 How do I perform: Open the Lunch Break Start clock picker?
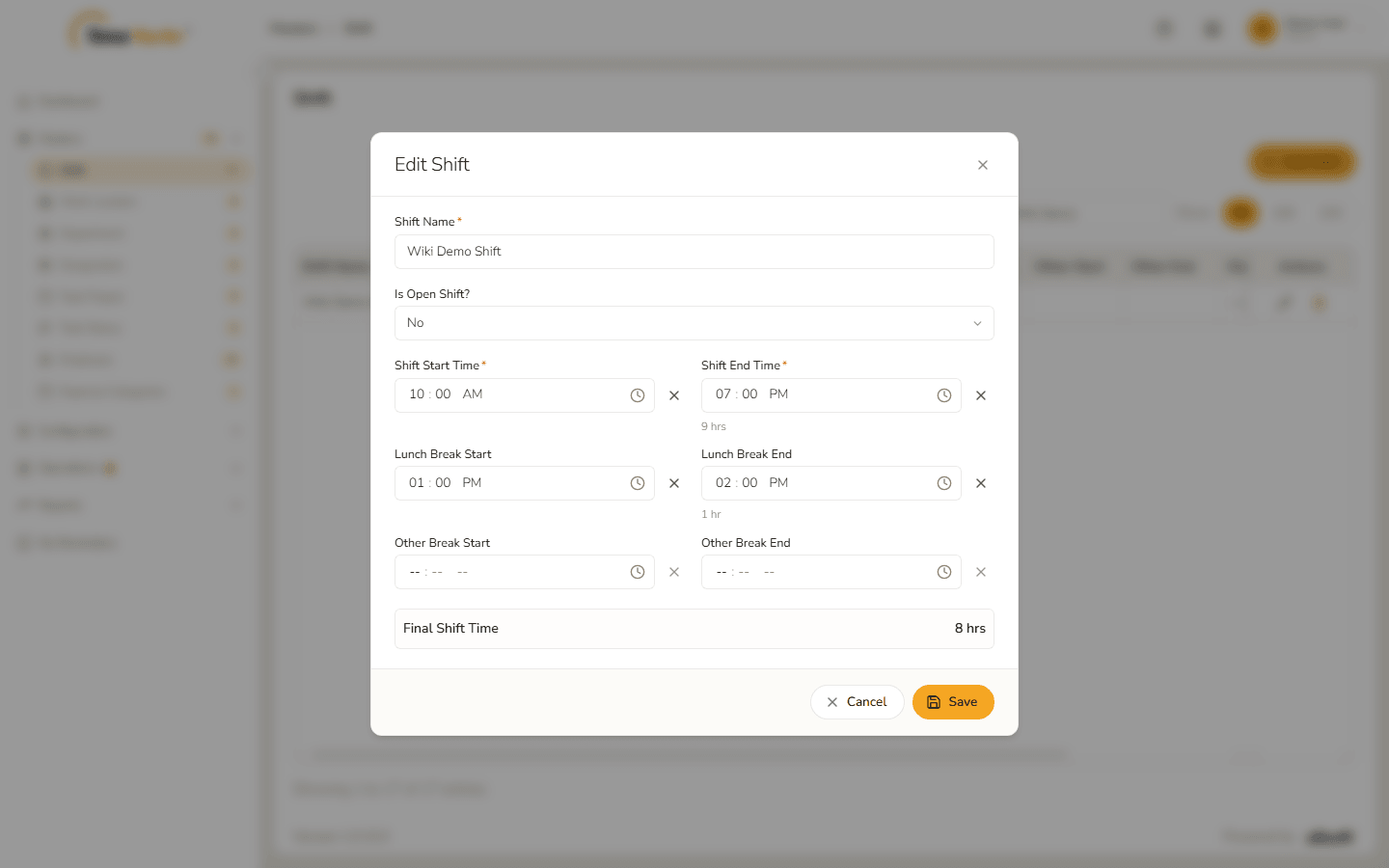pos(638,483)
